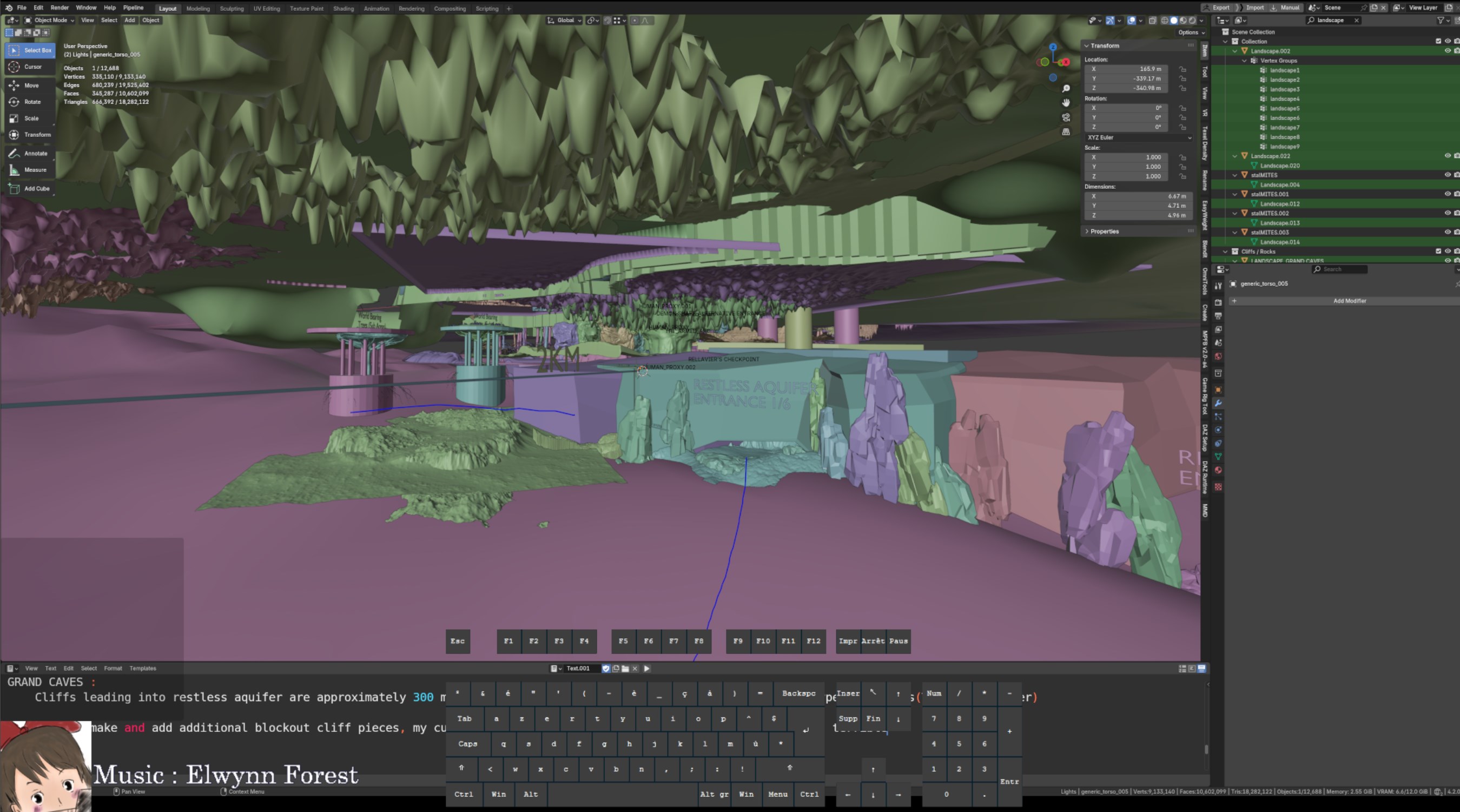Hide stalMITES.001 with eye icon
This screenshot has height=812, width=1460.
1447,194
